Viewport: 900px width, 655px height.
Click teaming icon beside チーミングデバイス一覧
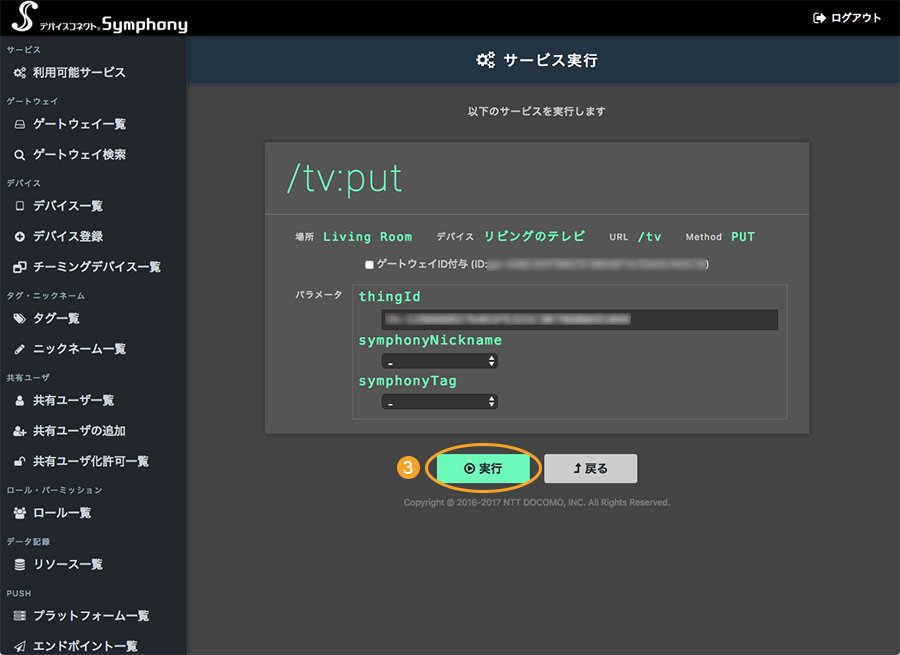click(x=20, y=267)
